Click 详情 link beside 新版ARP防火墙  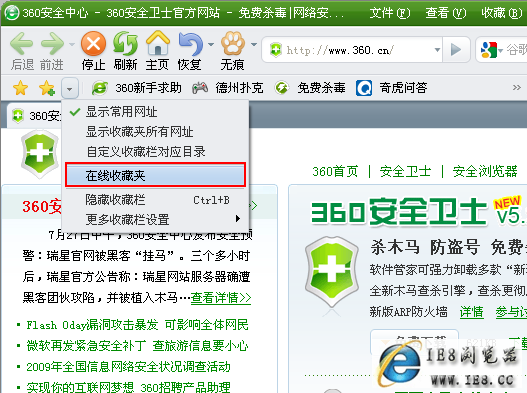(x=472, y=312)
